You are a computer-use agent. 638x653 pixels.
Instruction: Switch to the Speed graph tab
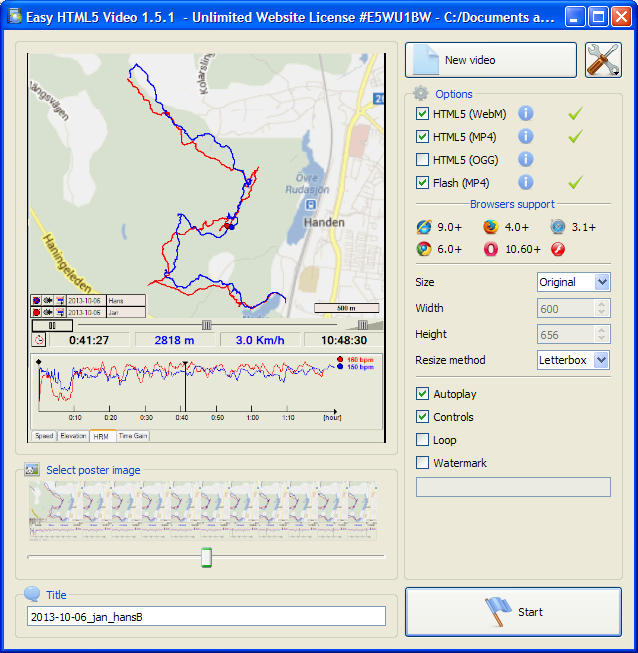coord(44,436)
